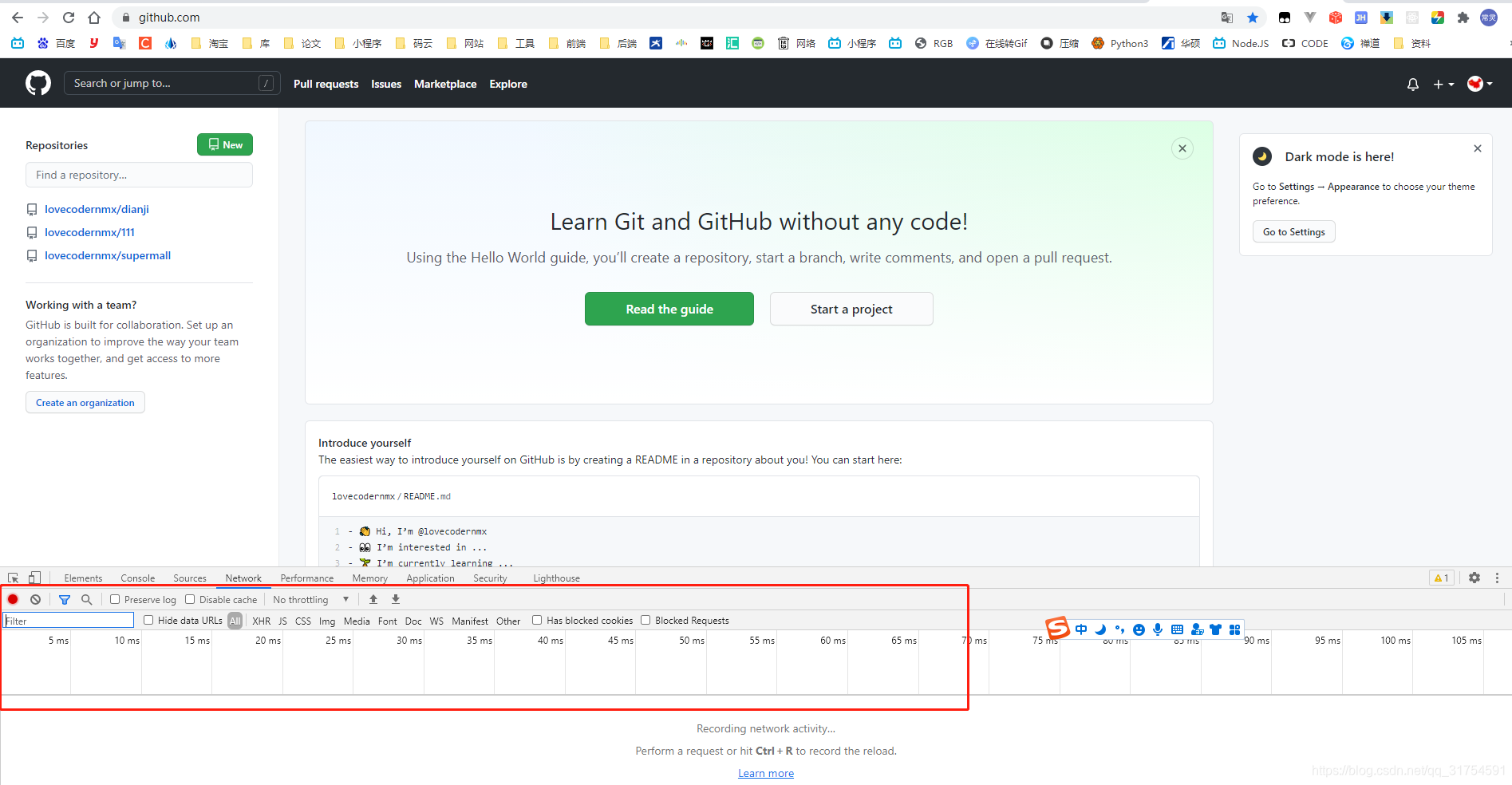Screen dimensions: 1512x785
Task: Click the DevTools record network log button
Action: (x=13, y=599)
